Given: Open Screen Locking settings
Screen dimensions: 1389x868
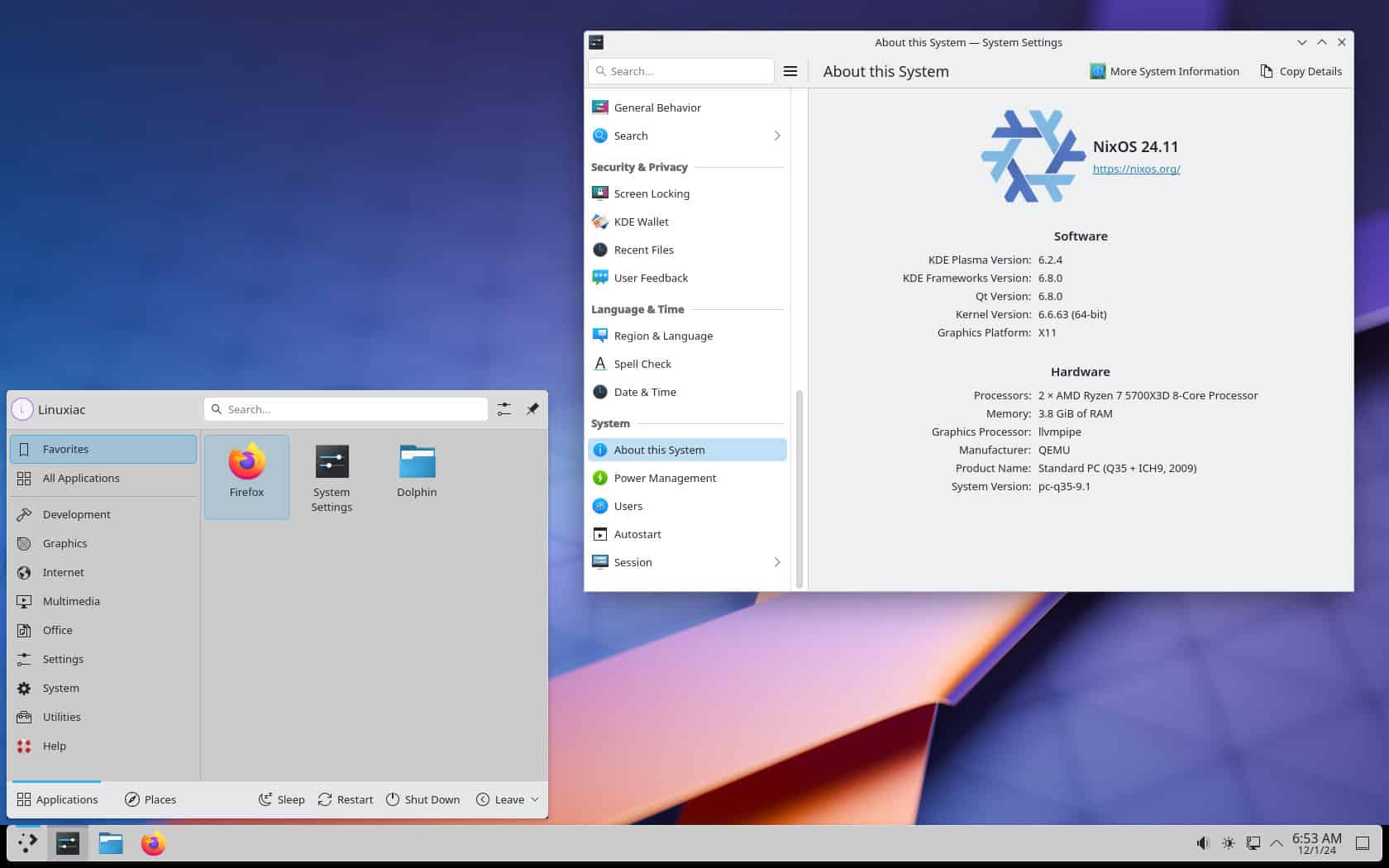Looking at the screenshot, I should [652, 193].
